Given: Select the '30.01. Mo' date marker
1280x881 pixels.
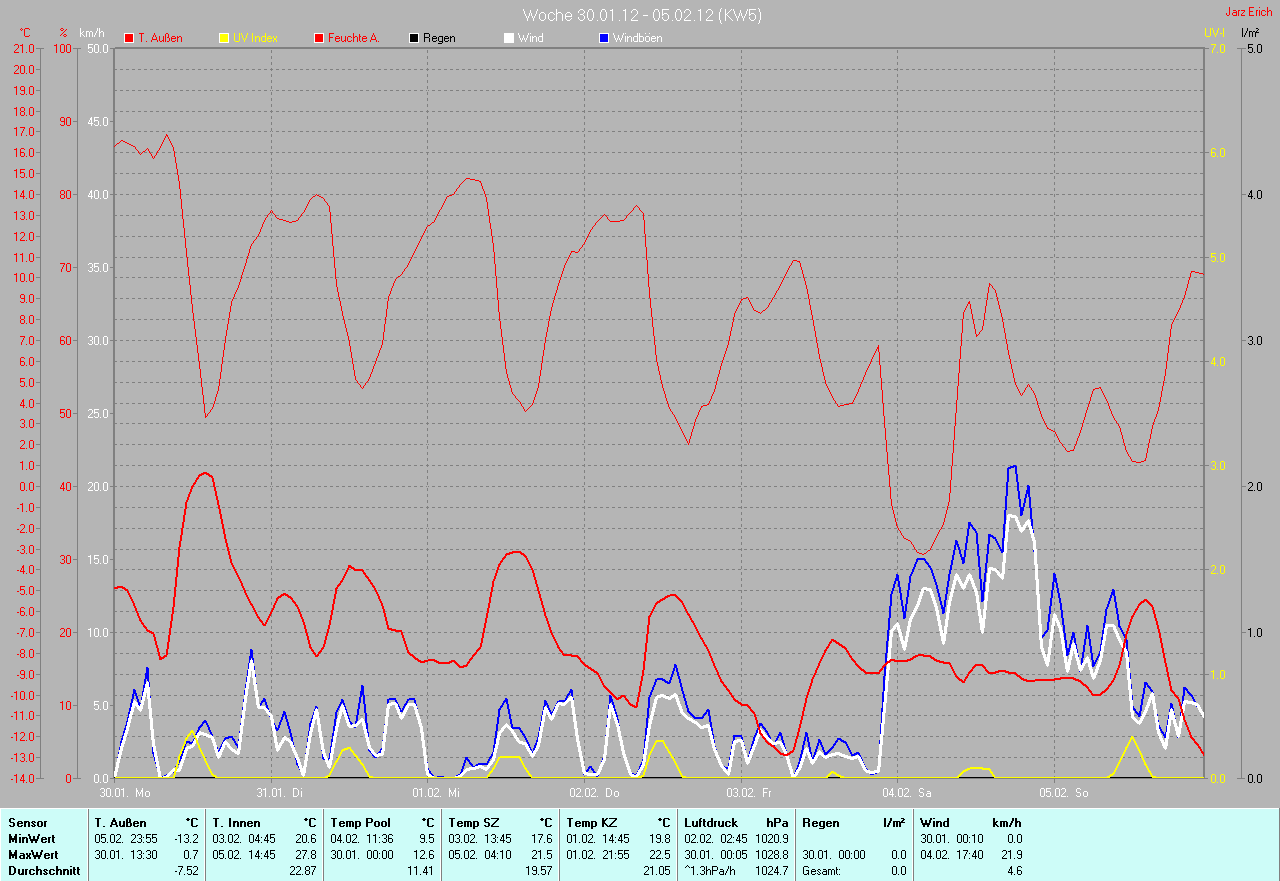Looking at the screenshot, I should [x=125, y=793].
